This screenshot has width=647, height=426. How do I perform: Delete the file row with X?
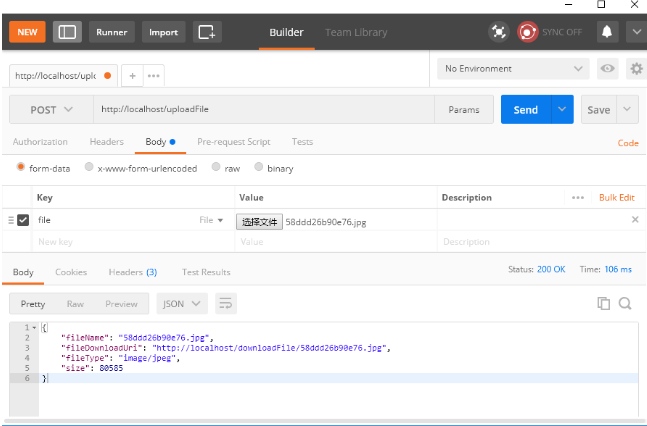click(x=635, y=220)
